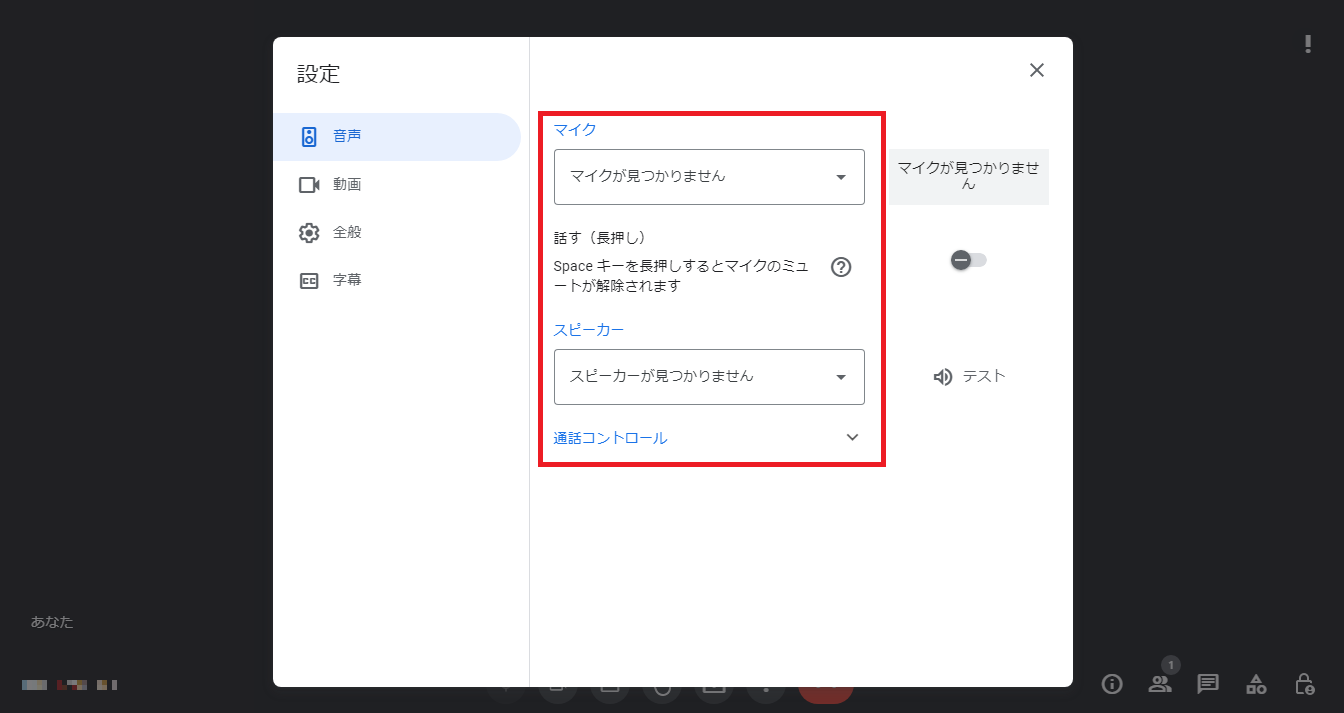1344x713 pixels.
Task: Toggle the 話す(長押し) push-to-talk switch
Action: (968, 260)
